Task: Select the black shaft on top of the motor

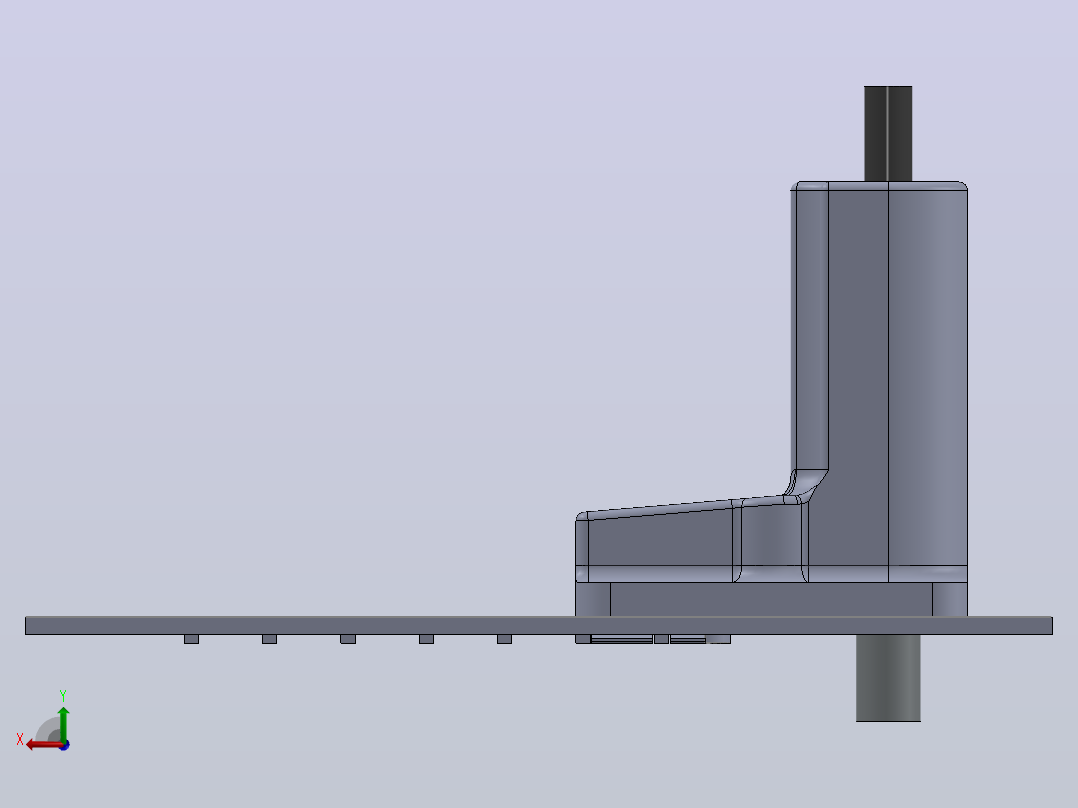Action: click(x=888, y=133)
